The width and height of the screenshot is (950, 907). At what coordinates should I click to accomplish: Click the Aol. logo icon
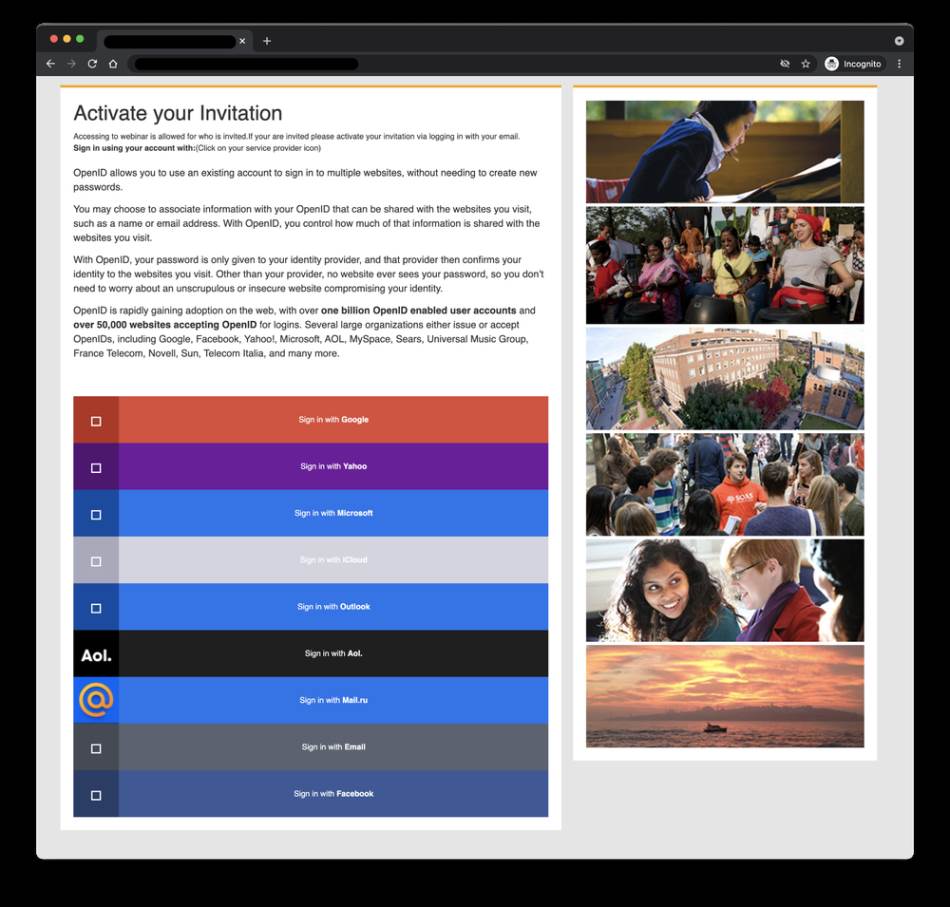pos(96,655)
